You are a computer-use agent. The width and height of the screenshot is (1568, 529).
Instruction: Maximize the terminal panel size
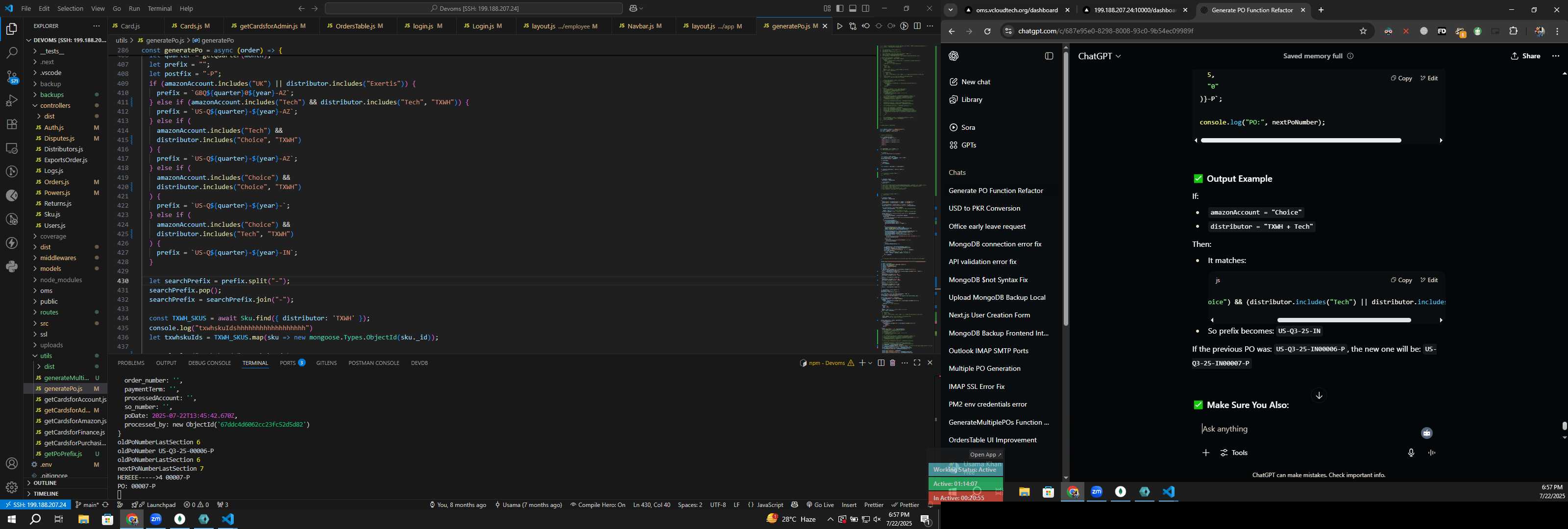[917, 363]
